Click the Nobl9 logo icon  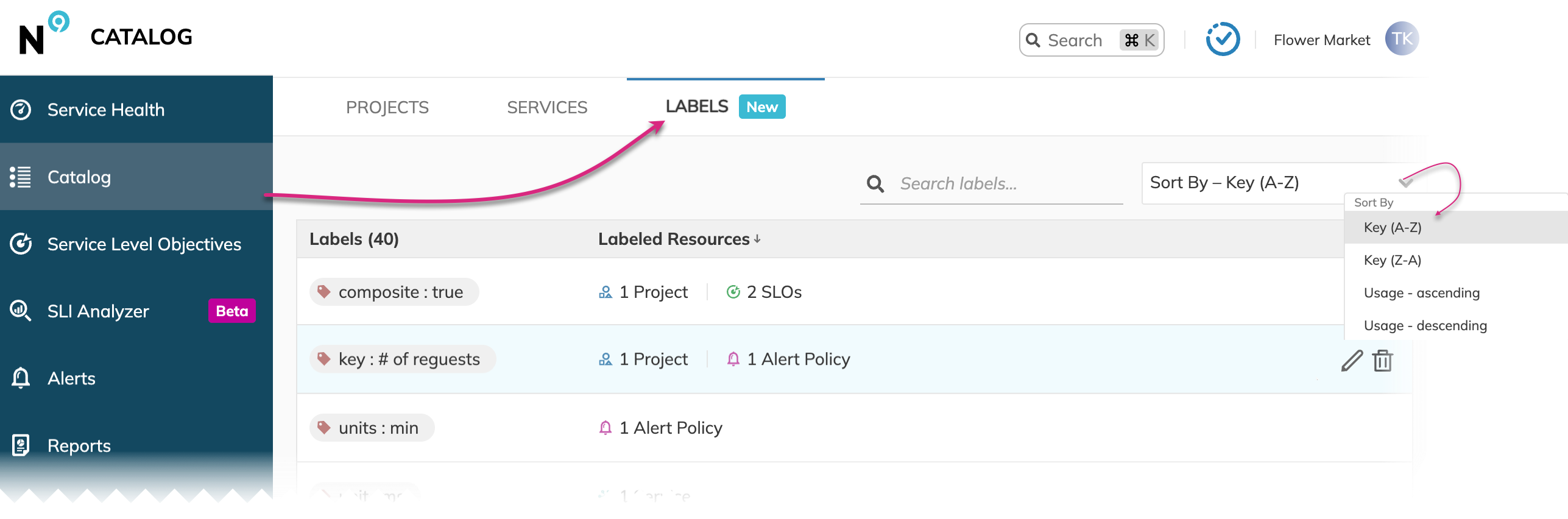tap(44, 34)
